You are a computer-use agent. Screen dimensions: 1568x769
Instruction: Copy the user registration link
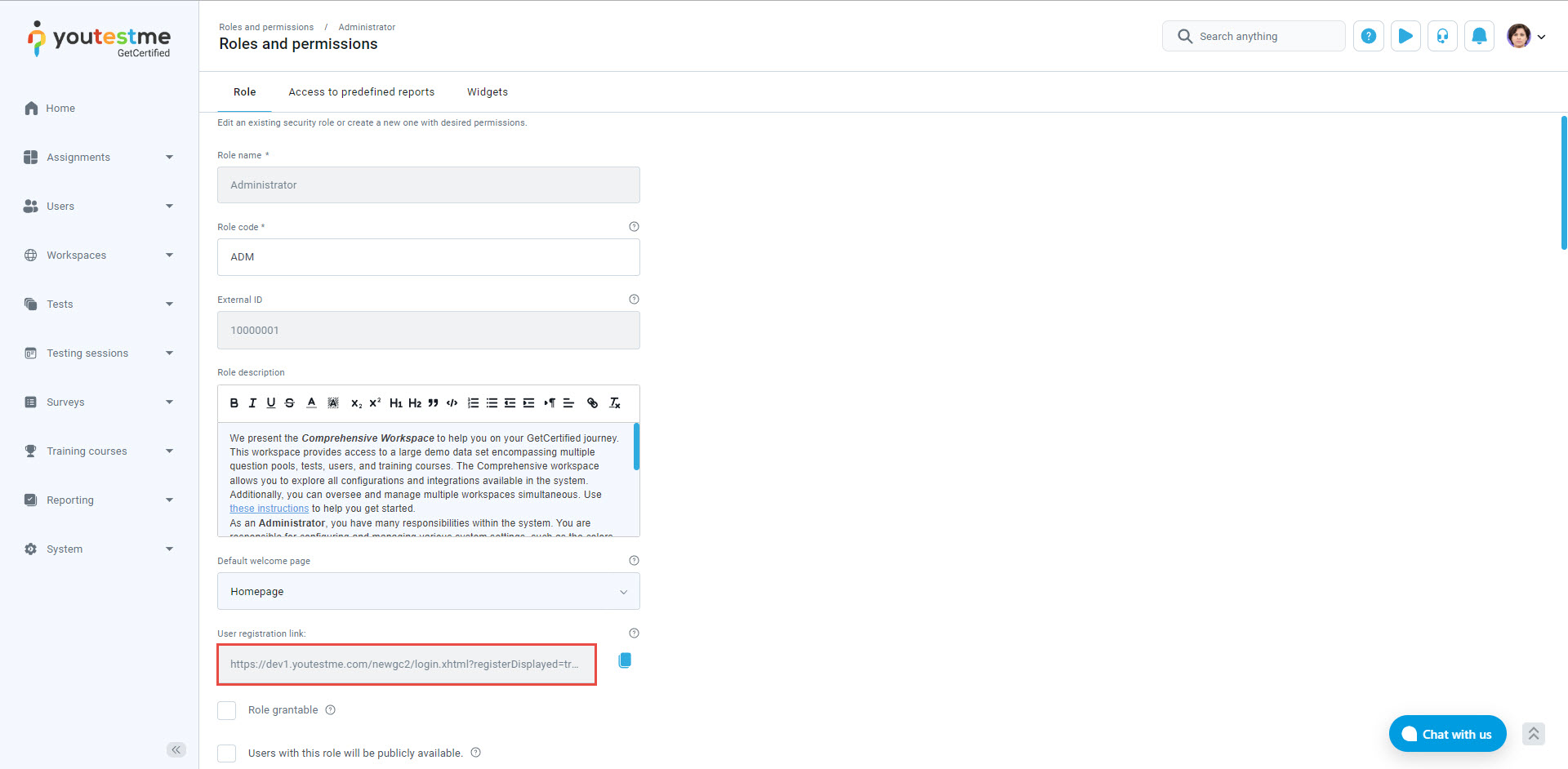625,660
